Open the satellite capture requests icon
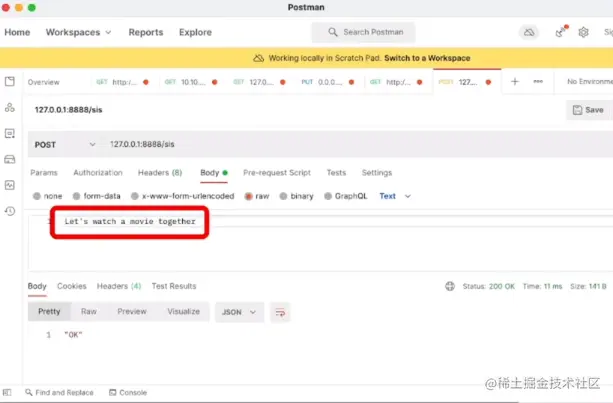The width and height of the screenshot is (613, 403). (561, 32)
